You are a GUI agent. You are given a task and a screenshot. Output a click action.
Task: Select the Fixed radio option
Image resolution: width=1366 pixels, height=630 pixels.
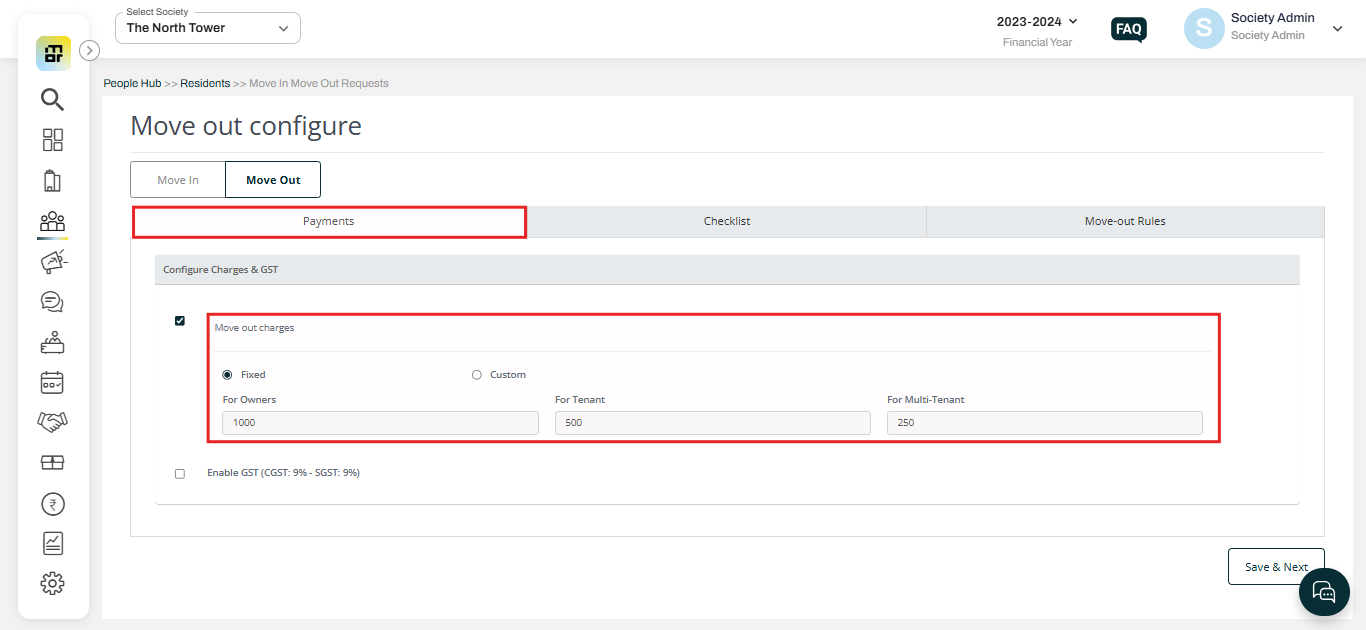click(227, 375)
